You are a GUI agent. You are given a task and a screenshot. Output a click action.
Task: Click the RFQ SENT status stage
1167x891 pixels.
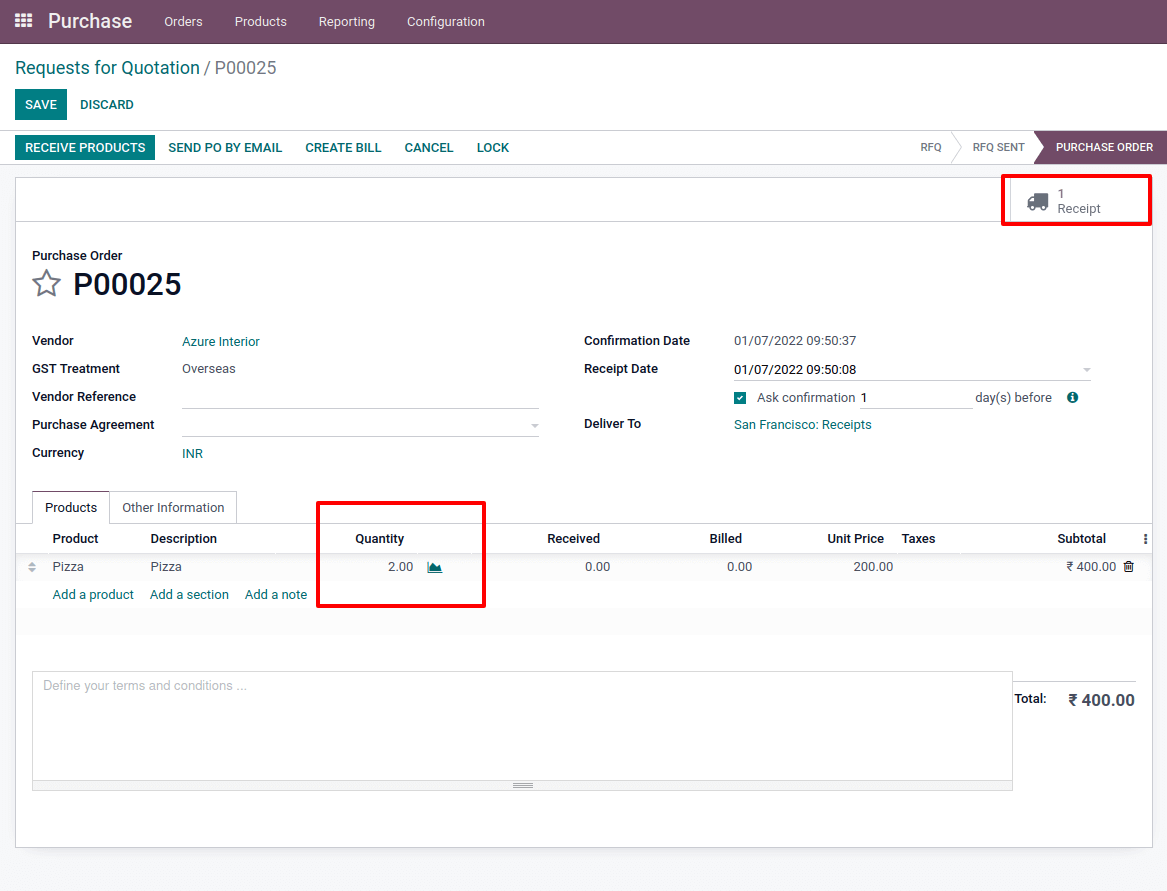coord(998,147)
